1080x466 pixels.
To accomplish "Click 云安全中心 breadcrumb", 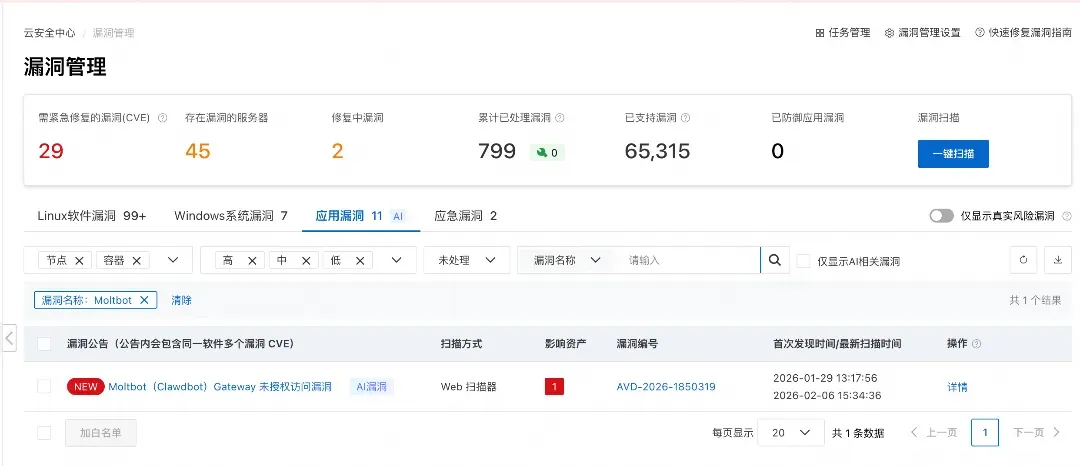I will click(x=50, y=32).
